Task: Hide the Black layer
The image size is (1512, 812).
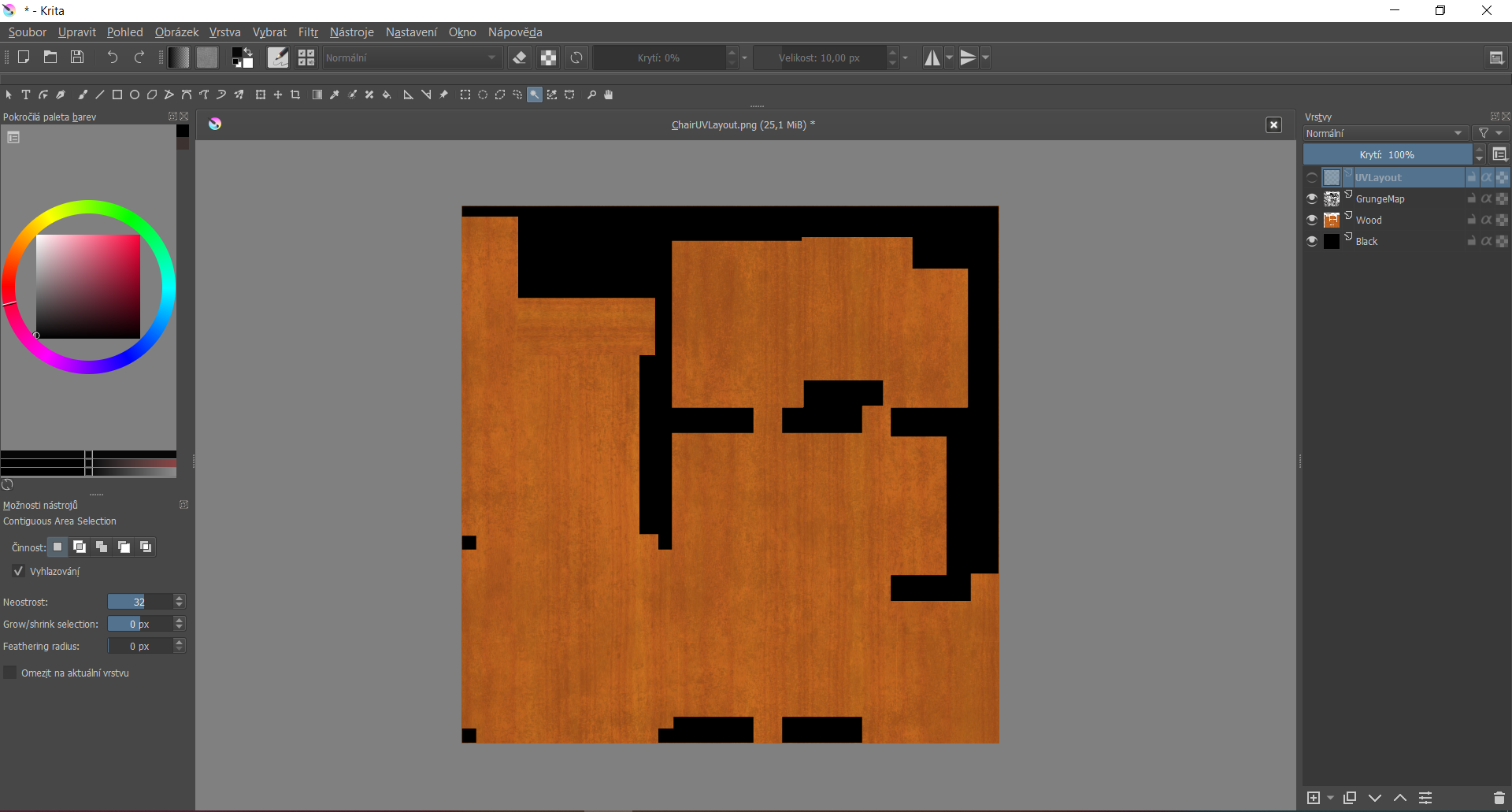Action: [x=1312, y=241]
